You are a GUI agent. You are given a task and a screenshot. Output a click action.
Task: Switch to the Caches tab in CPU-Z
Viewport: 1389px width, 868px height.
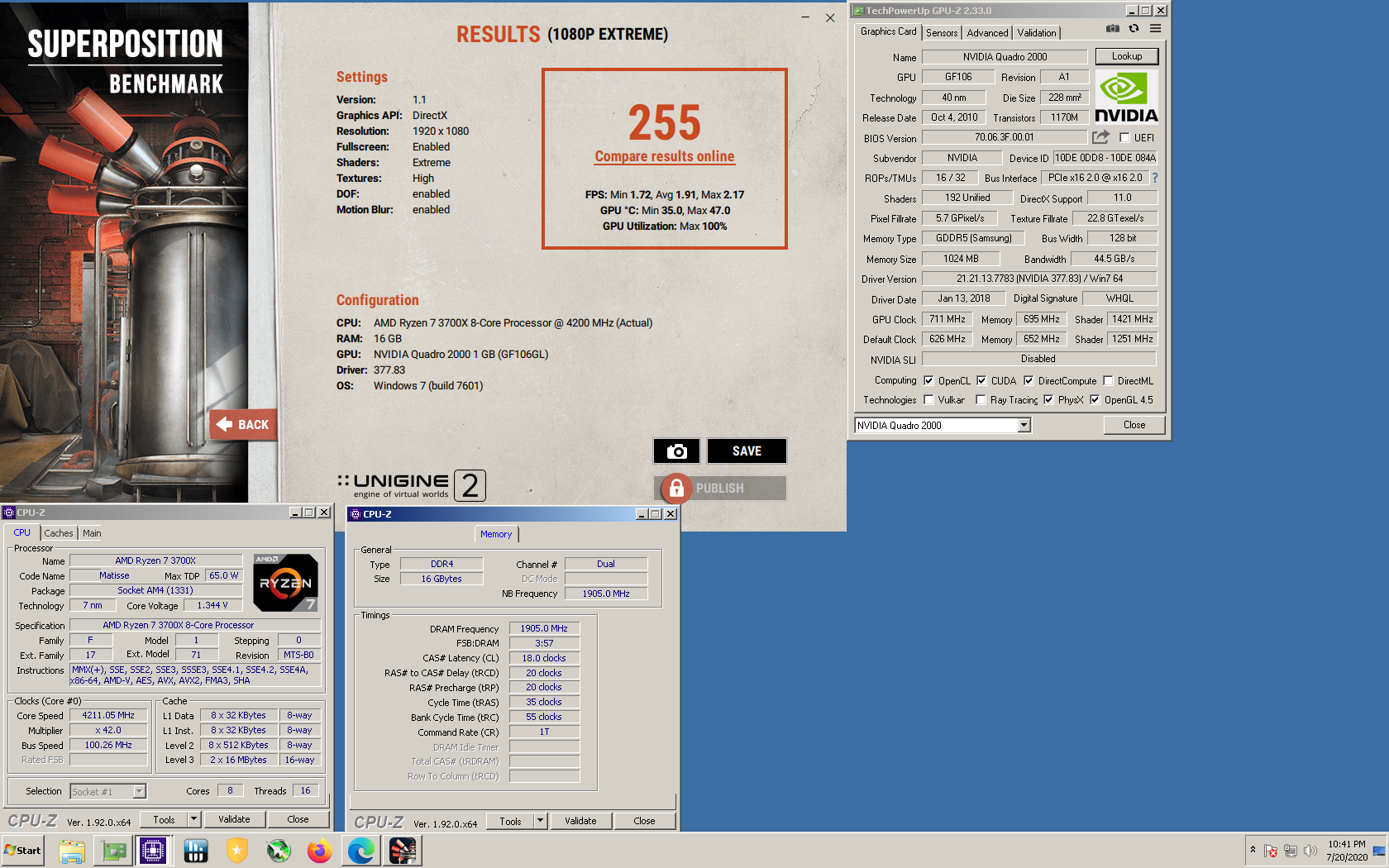pyautogui.click(x=59, y=533)
